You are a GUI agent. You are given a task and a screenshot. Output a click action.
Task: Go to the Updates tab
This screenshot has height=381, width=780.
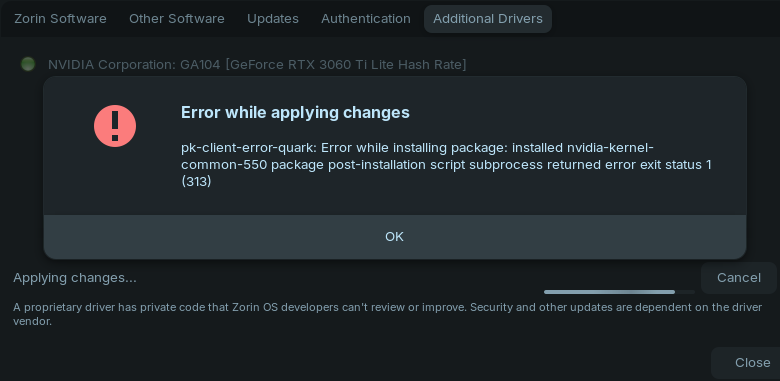tap(273, 19)
